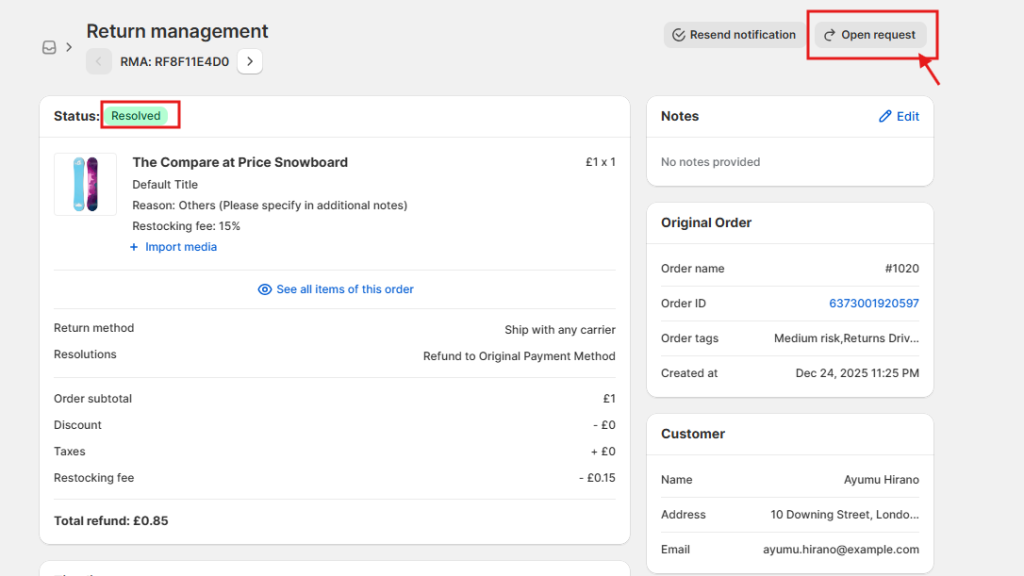Viewport: 1024px width, 576px height.
Task: Expand the breadcrumb chevron after the inbox icon
Action: (x=68, y=47)
